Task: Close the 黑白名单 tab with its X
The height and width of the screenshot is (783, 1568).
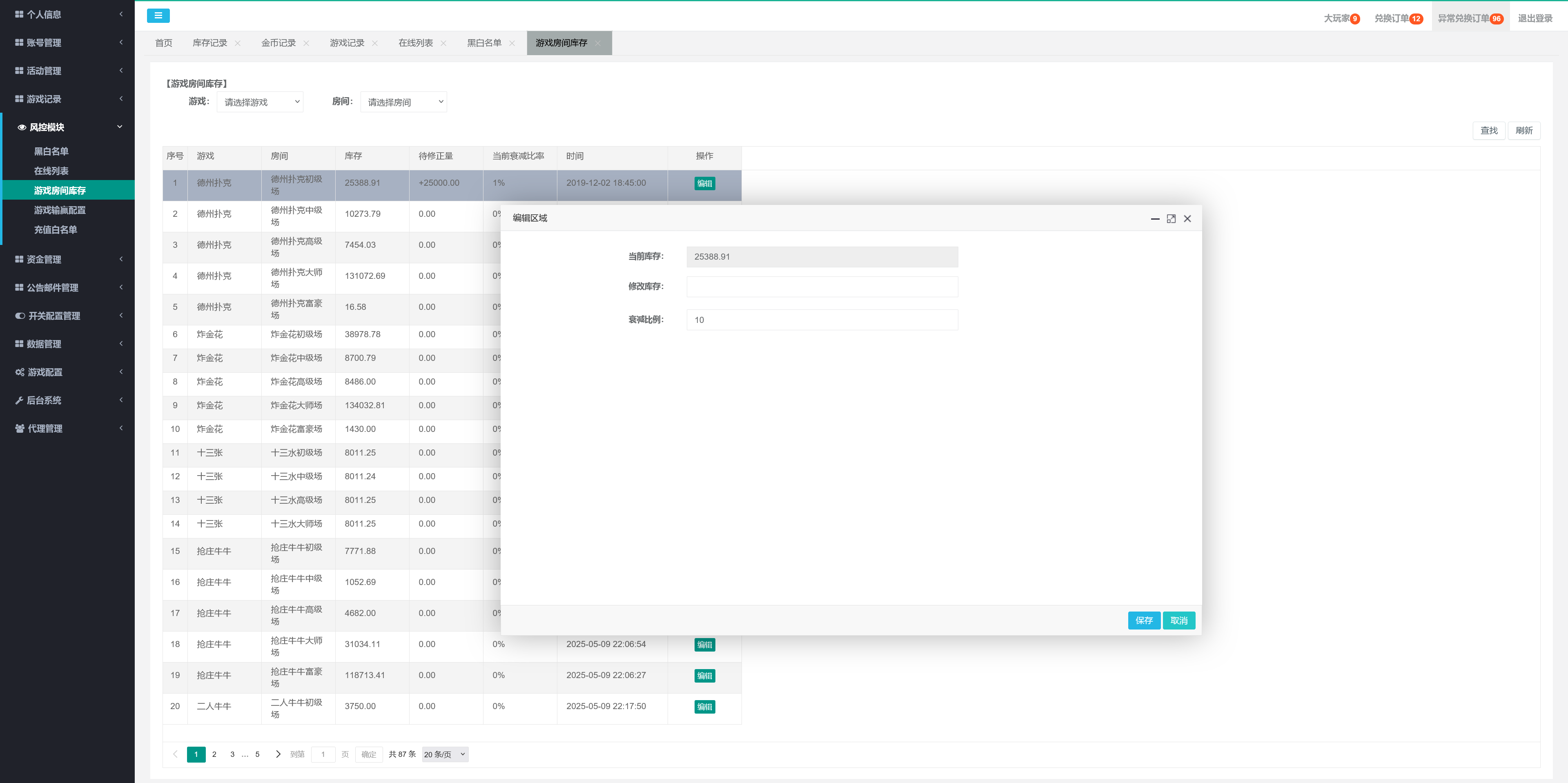Action: (512, 43)
